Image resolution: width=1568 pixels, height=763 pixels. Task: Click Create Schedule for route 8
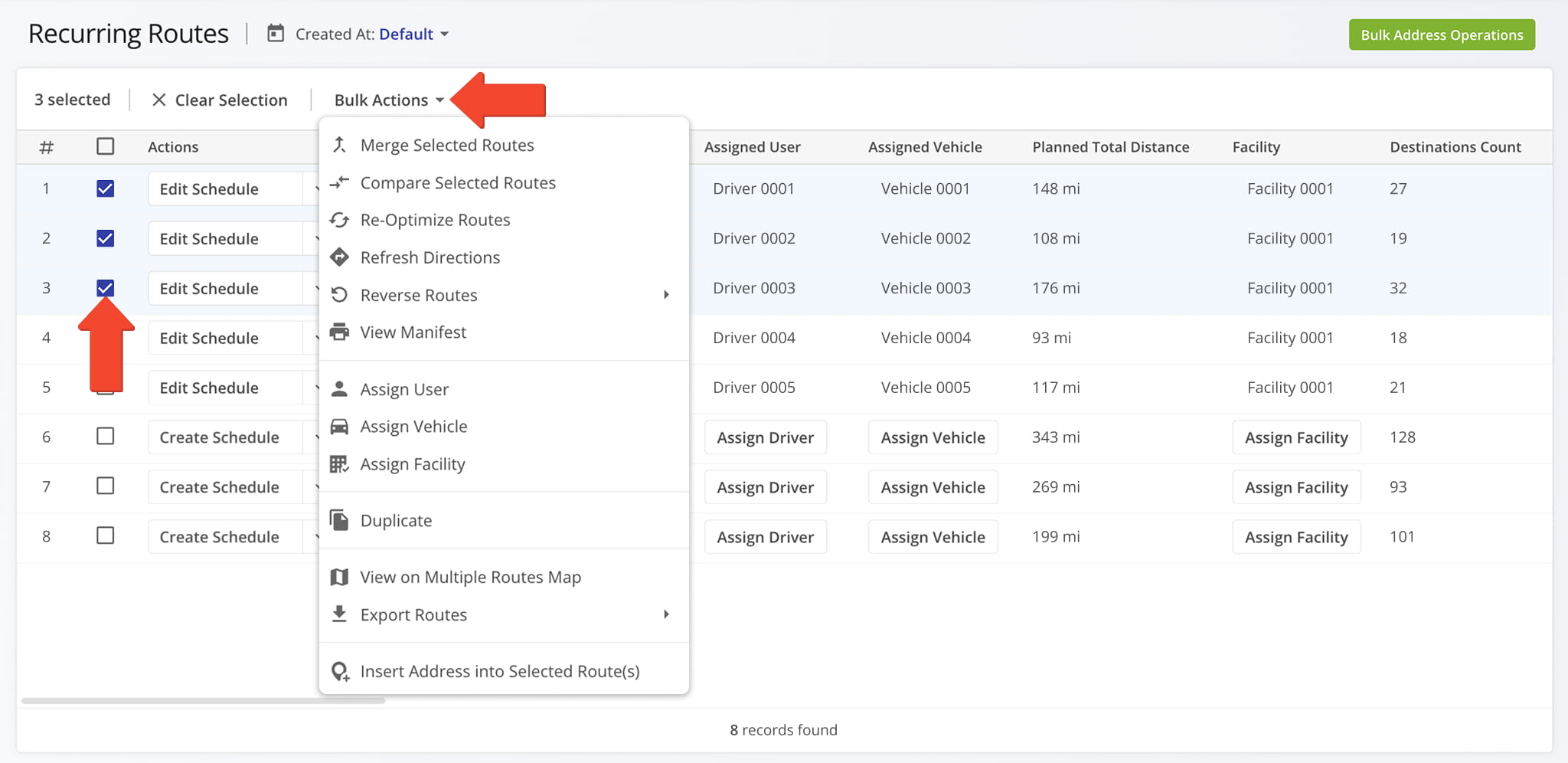point(225,537)
